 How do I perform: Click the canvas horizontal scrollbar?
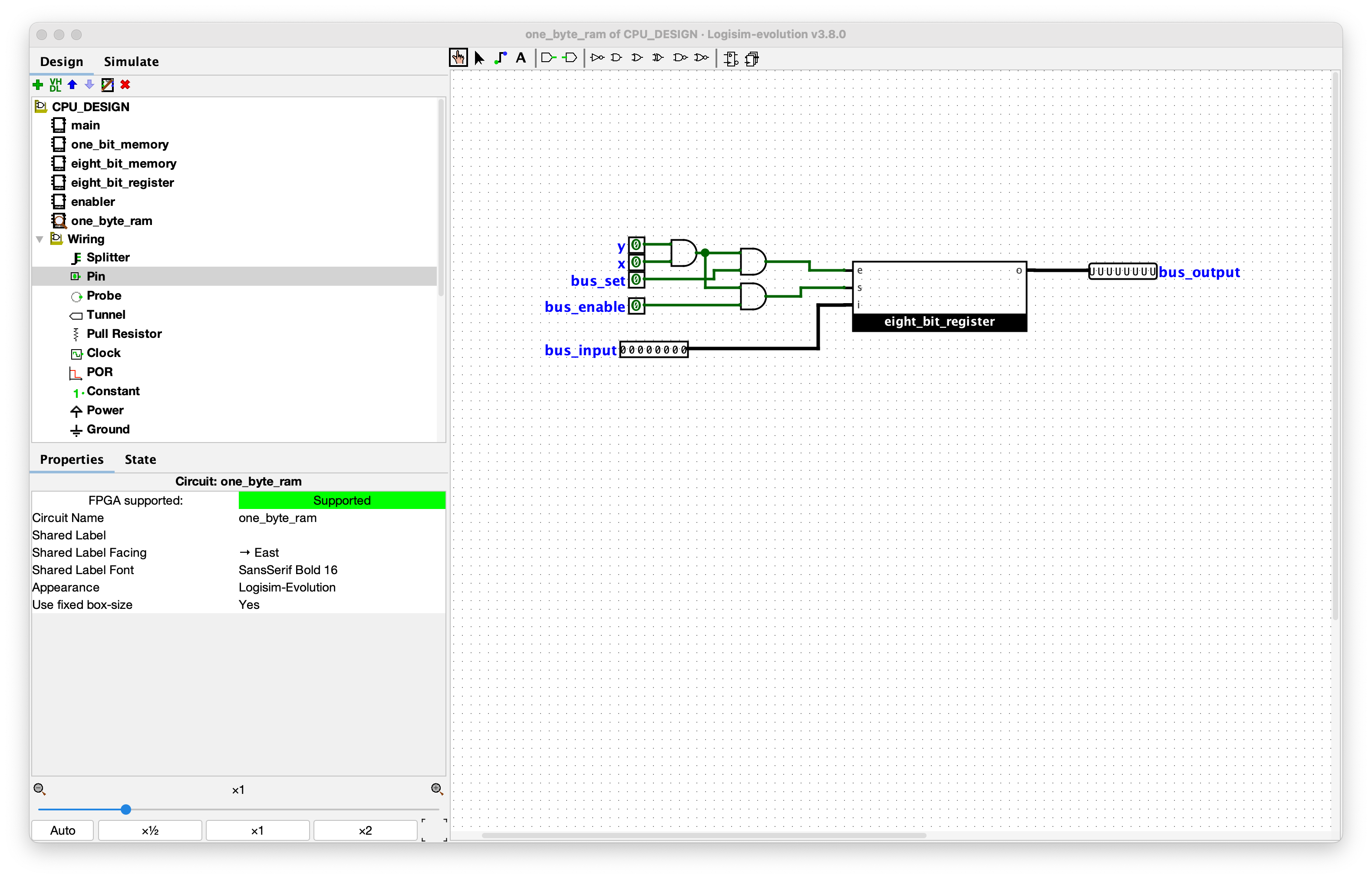tap(703, 836)
